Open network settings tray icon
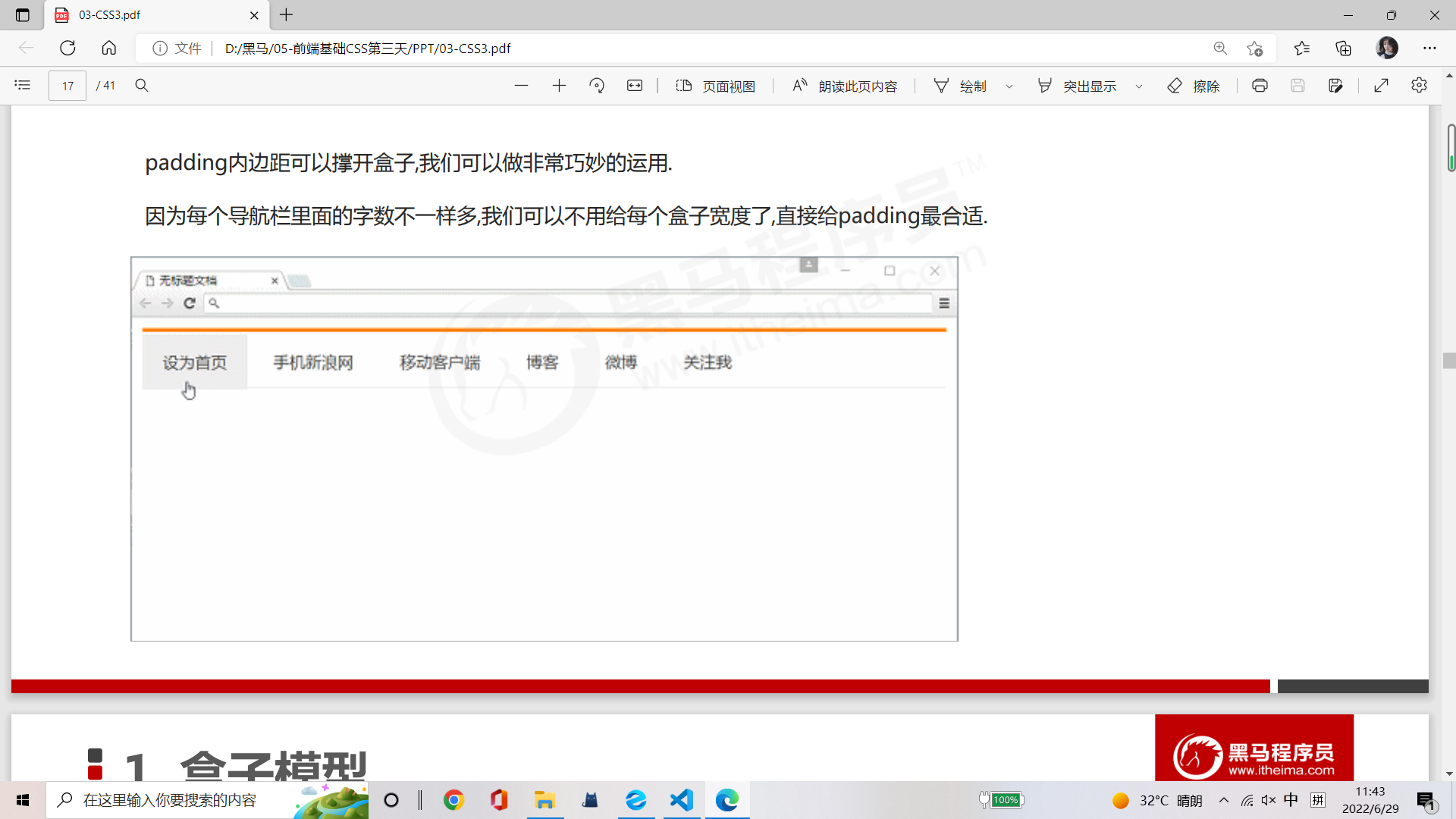 [x=1247, y=800]
